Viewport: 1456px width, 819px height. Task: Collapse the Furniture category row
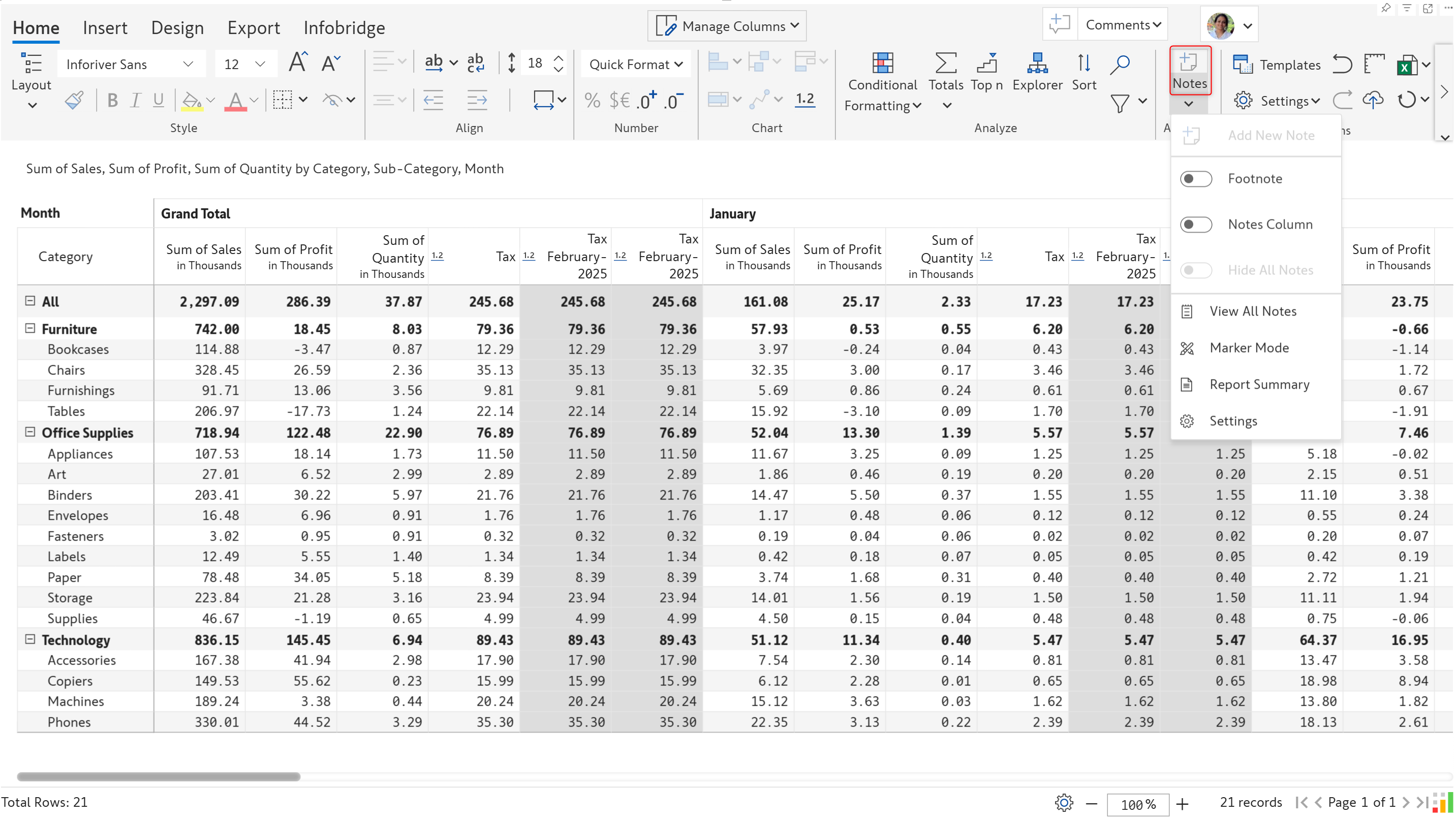pyautogui.click(x=30, y=328)
